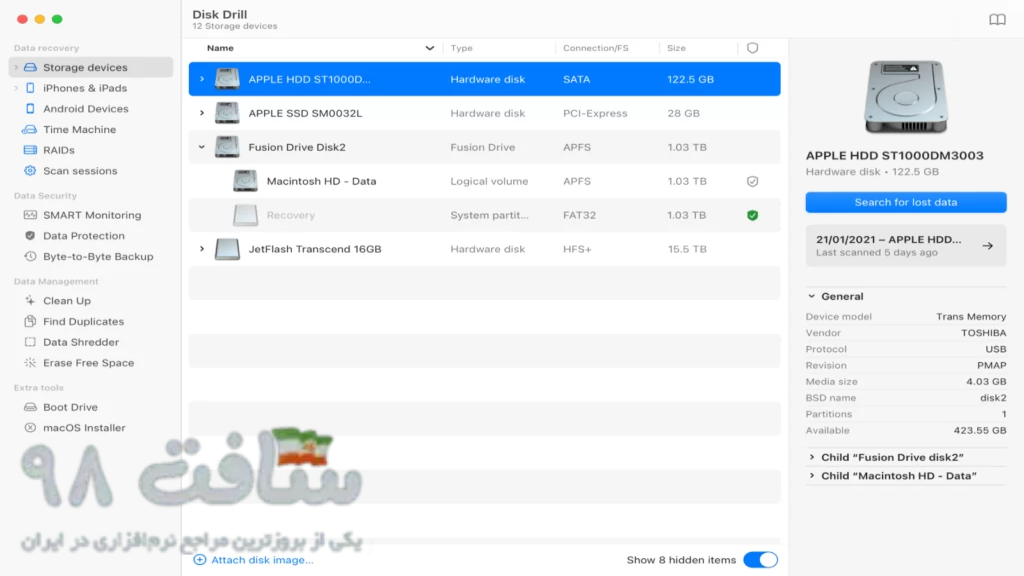Click the RAIDs icon in sidebar
The width and height of the screenshot is (1024, 576).
click(30, 150)
